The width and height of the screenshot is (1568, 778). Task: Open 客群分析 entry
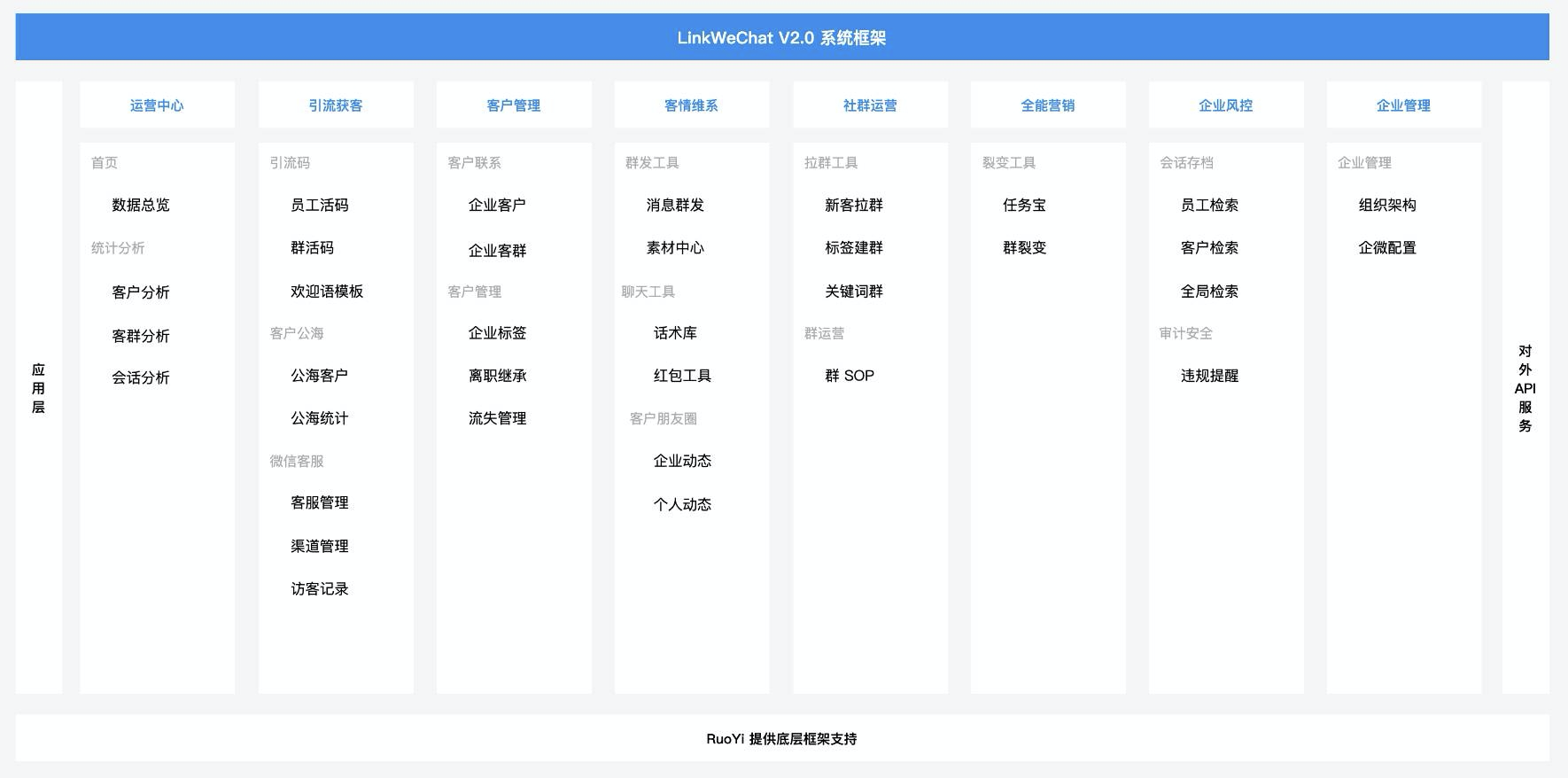coord(141,336)
